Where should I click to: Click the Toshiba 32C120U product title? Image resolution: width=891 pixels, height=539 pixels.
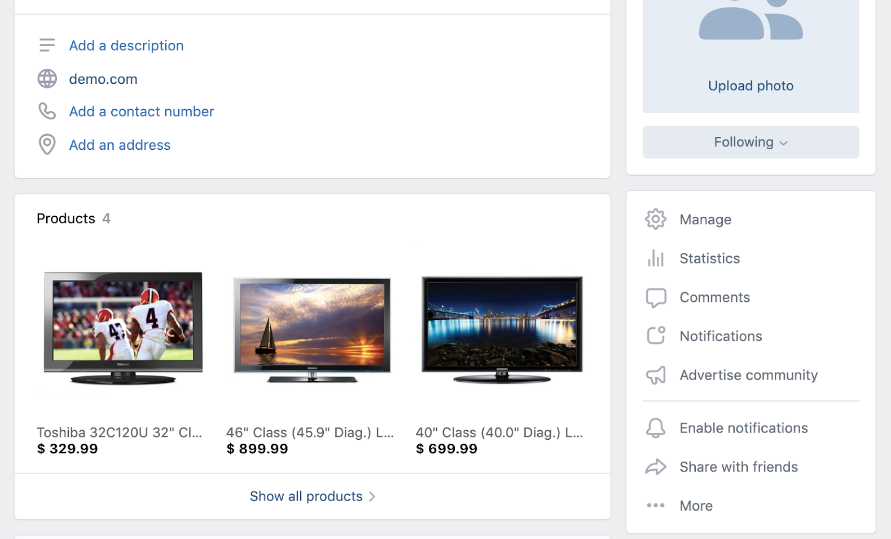pos(119,432)
